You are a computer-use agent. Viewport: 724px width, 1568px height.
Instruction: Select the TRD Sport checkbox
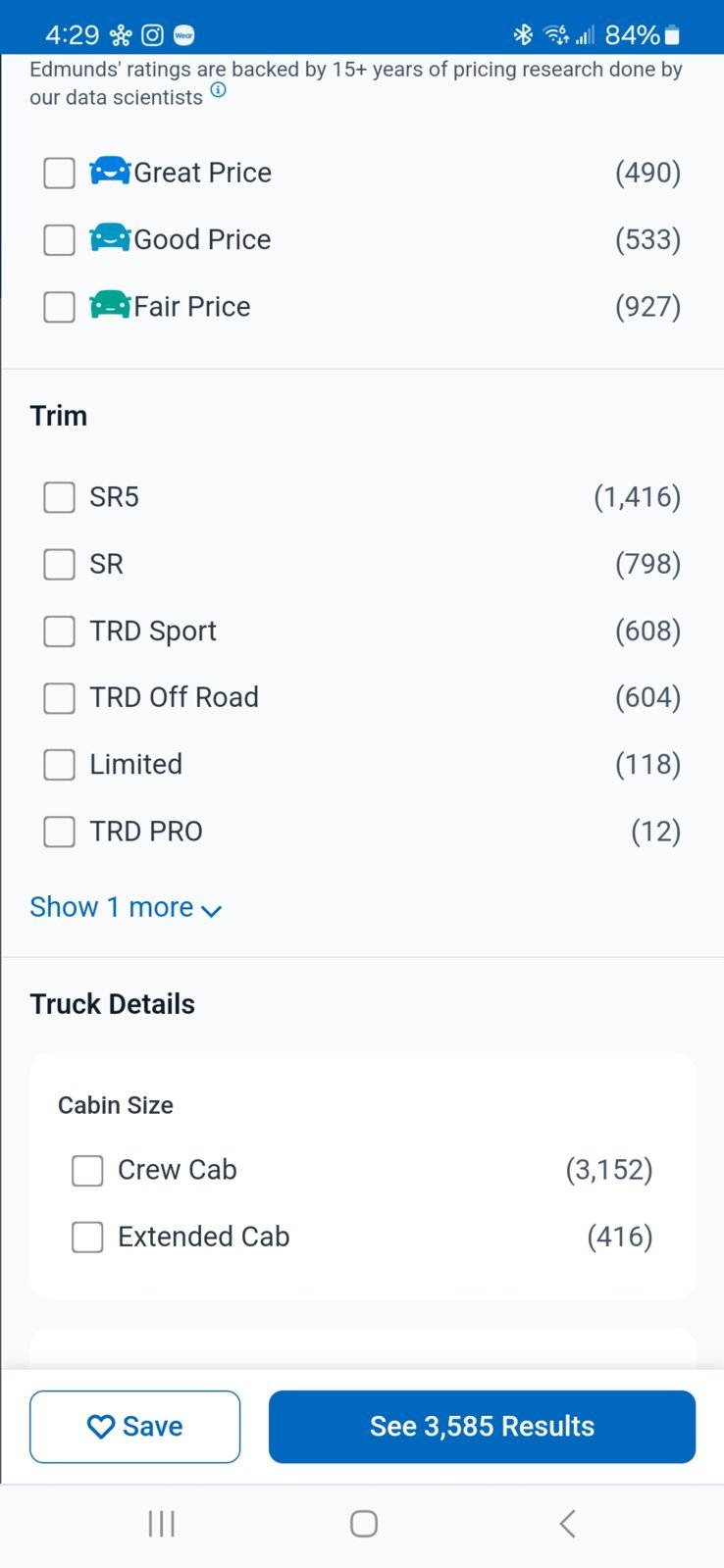pos(59,631)
